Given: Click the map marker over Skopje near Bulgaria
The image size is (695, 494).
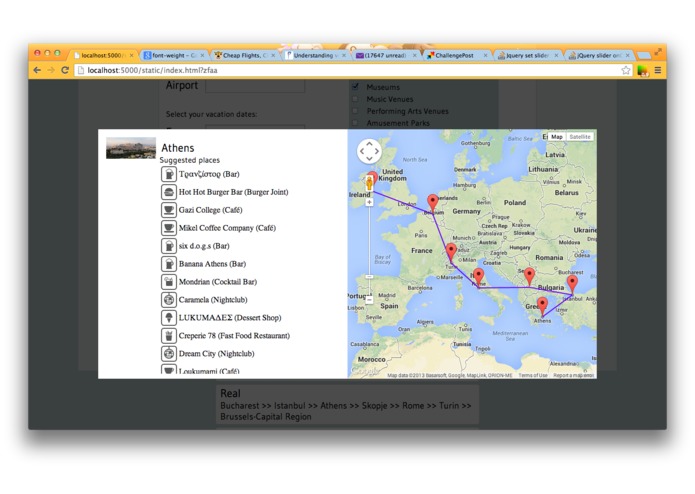Looking at the screenshot, I should click(x=529, y=276).
